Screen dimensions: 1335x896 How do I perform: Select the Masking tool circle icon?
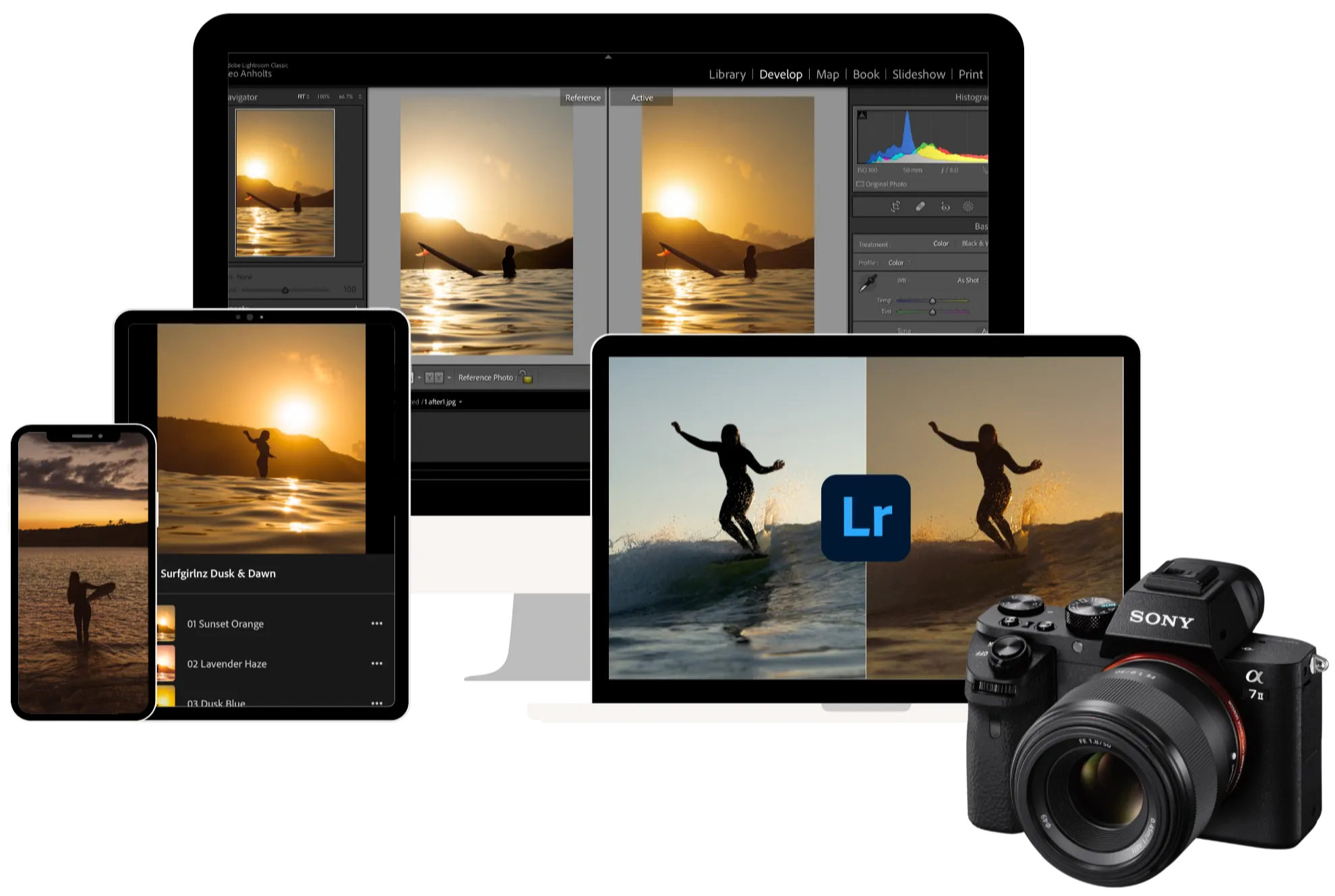pos(968,207)
